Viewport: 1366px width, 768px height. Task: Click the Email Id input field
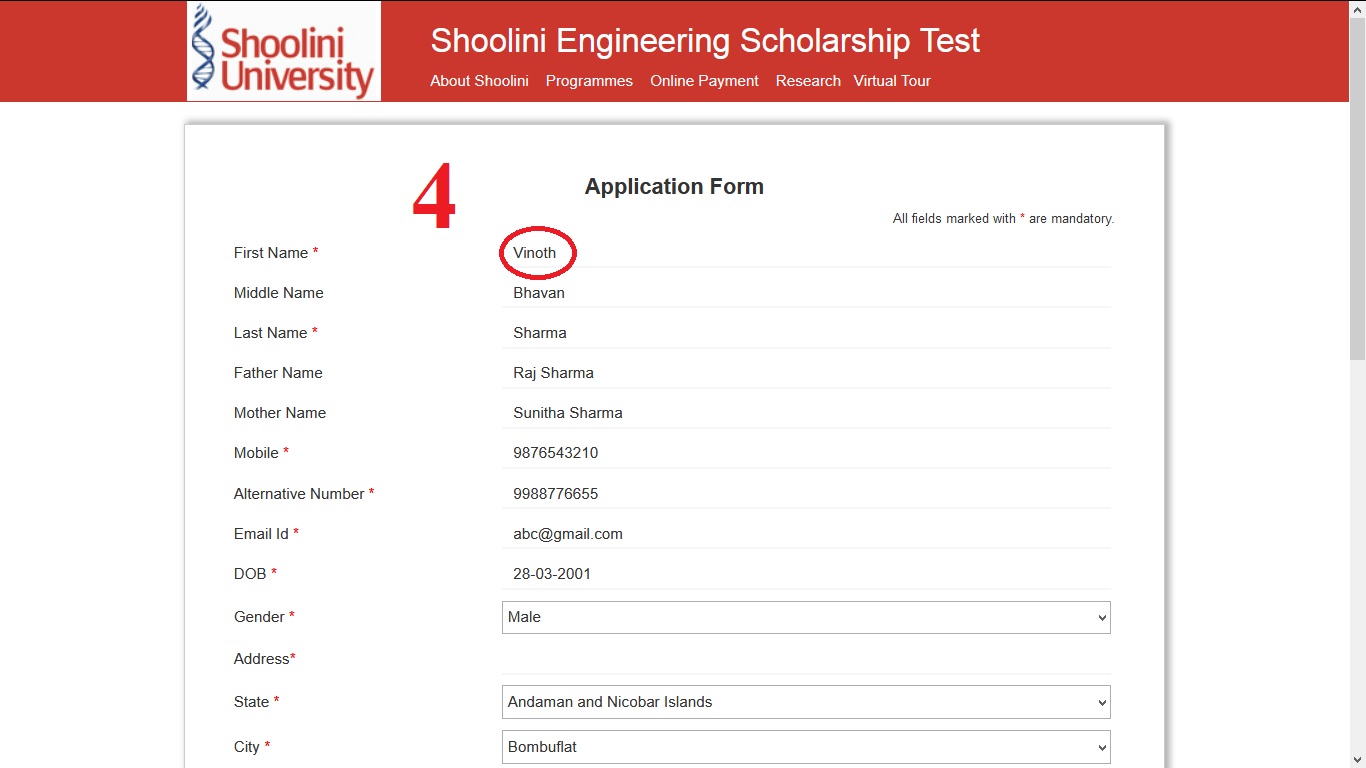tap(806, 534)
